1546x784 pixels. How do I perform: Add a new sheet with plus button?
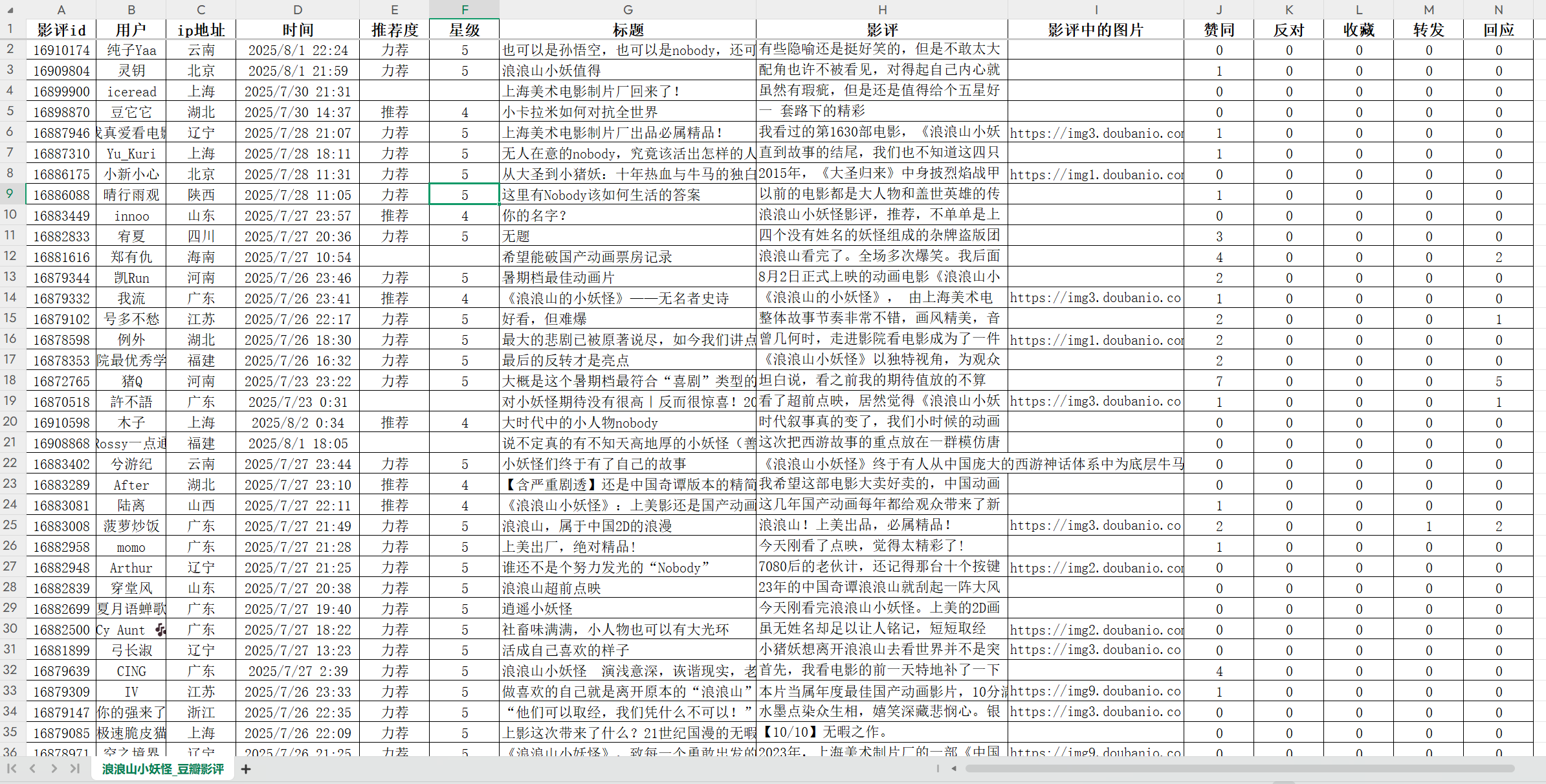[246, 769]
